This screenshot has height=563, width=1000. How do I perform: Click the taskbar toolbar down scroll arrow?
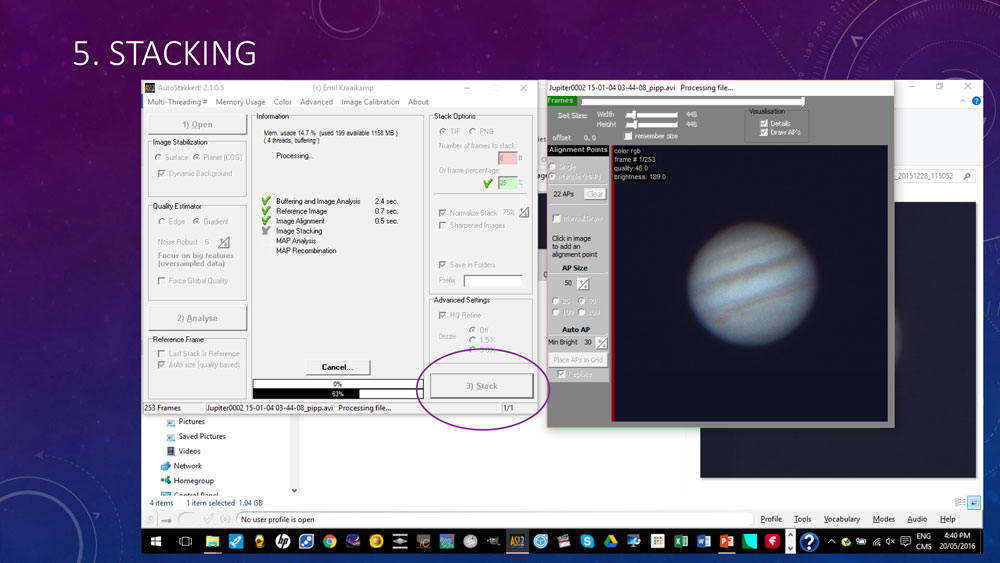(790, 547)
